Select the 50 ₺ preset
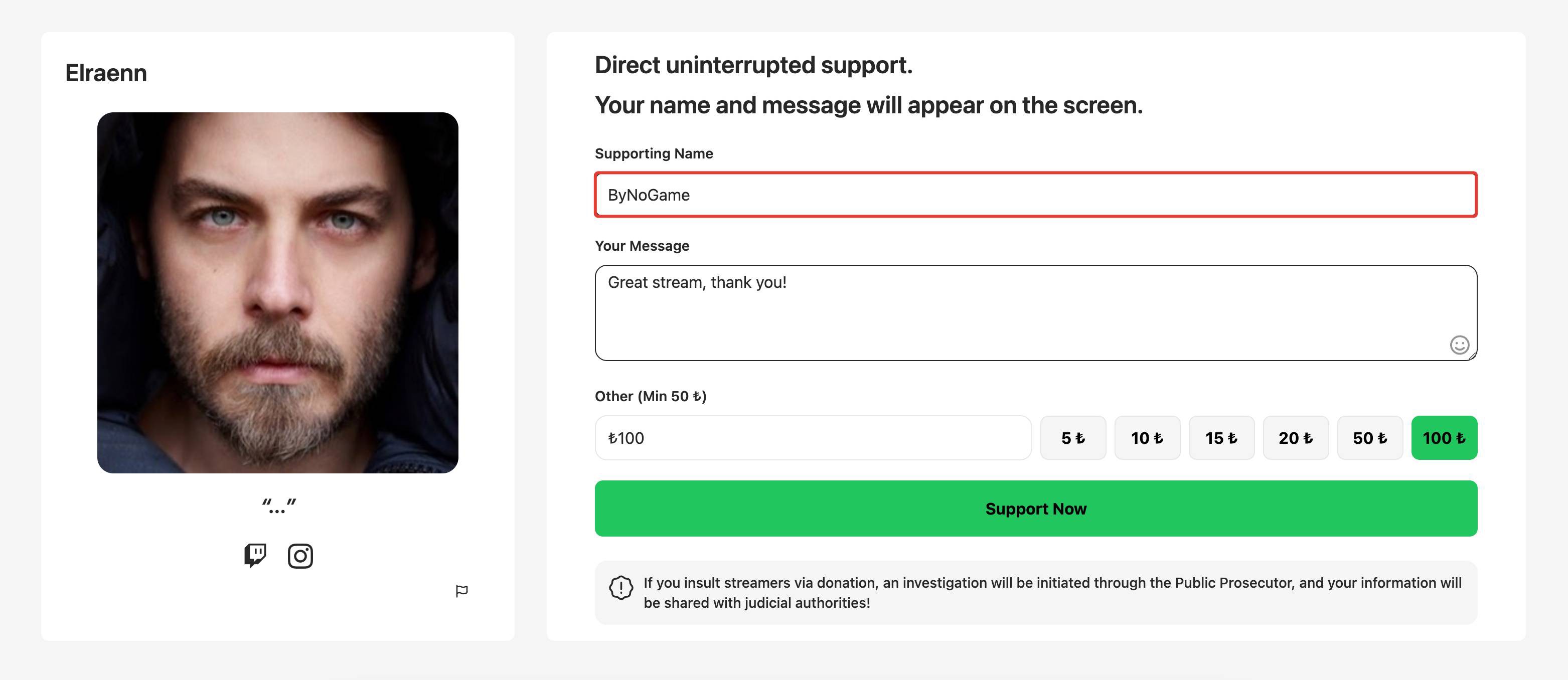The image size is (1568, 680). coord(1369,438)
